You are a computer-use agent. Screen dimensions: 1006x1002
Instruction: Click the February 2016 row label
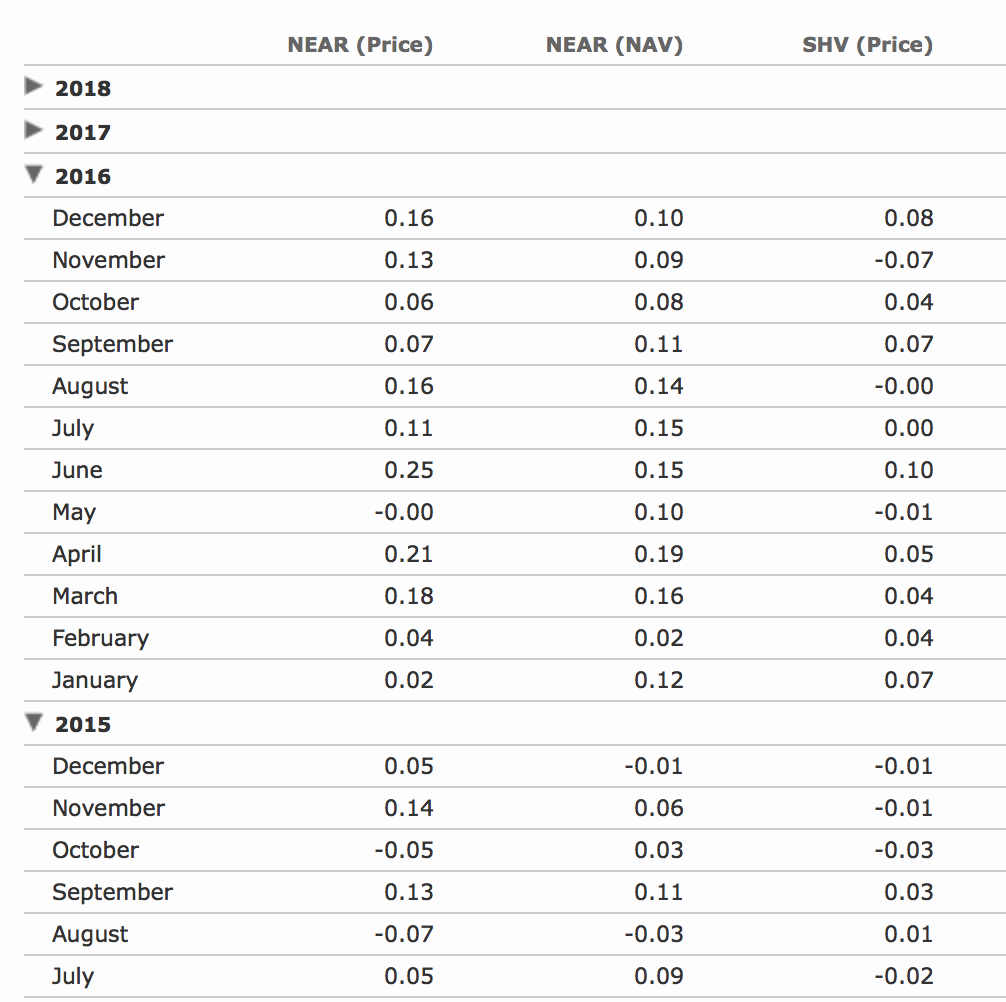click(100, 638)
